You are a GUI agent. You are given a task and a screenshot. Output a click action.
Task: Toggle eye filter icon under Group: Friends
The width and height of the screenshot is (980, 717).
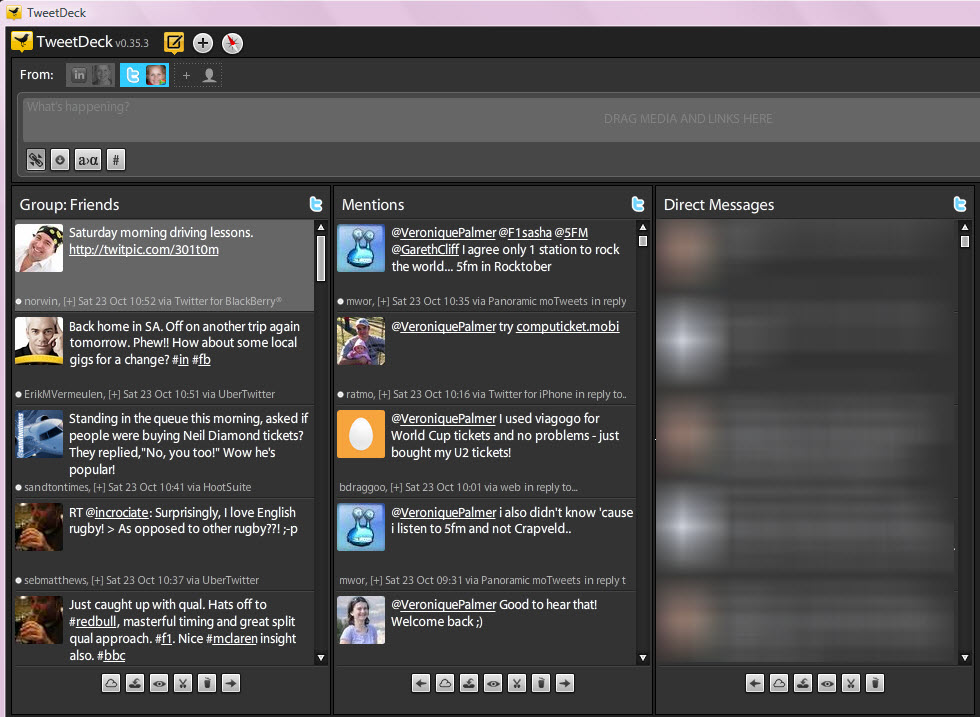point(159,683)
